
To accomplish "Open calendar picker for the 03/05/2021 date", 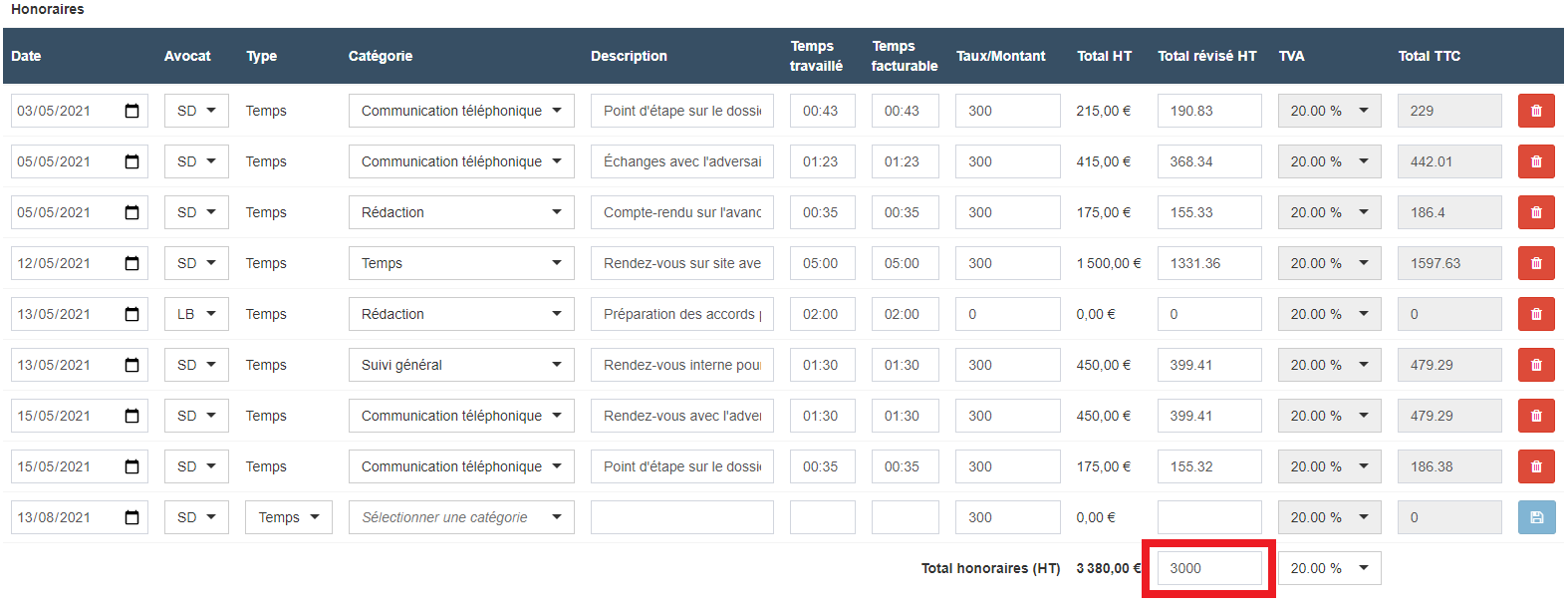I will coord(131,111).
